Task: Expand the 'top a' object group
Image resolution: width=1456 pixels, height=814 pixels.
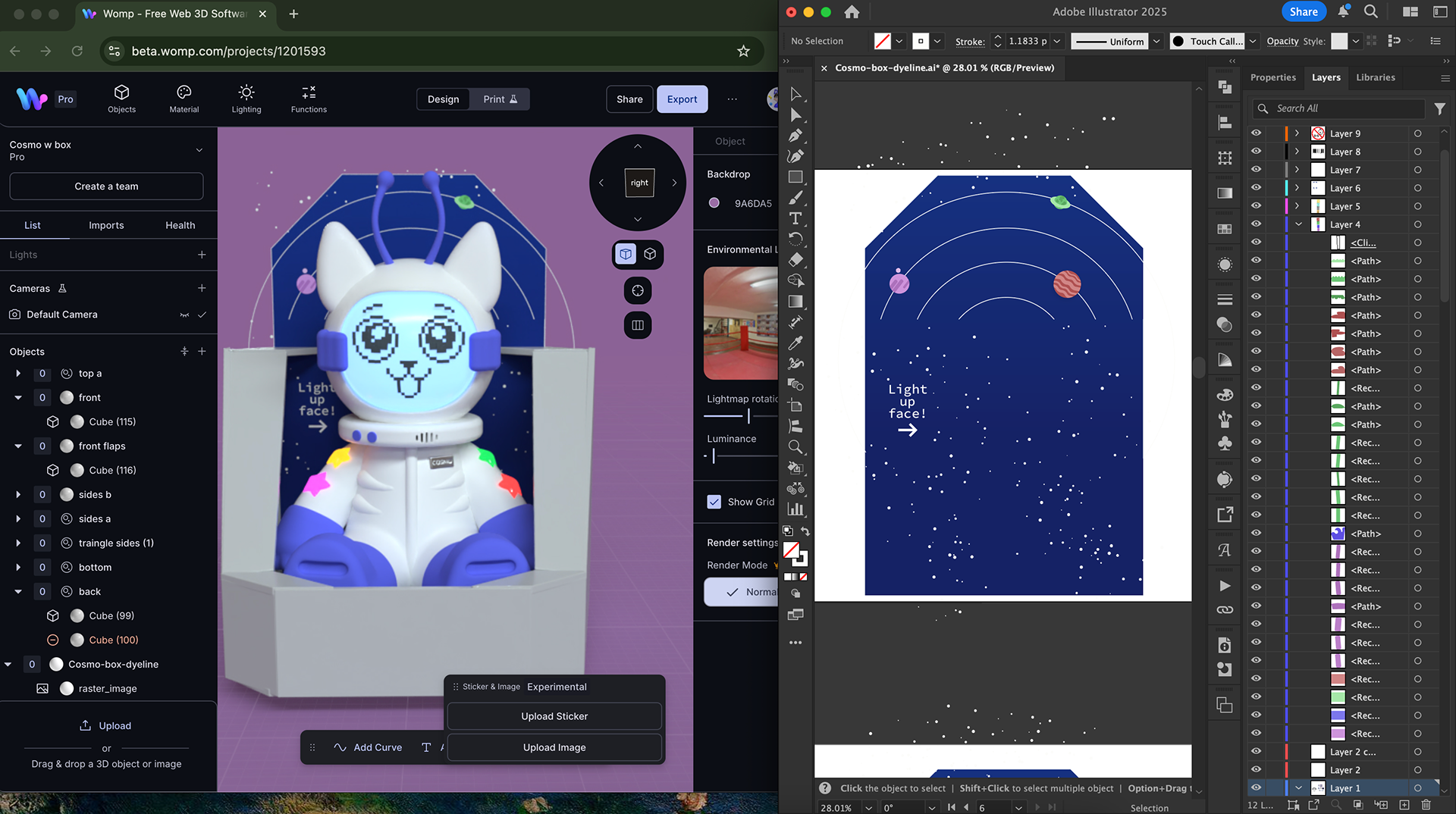Action: click(x=18, y=373)
